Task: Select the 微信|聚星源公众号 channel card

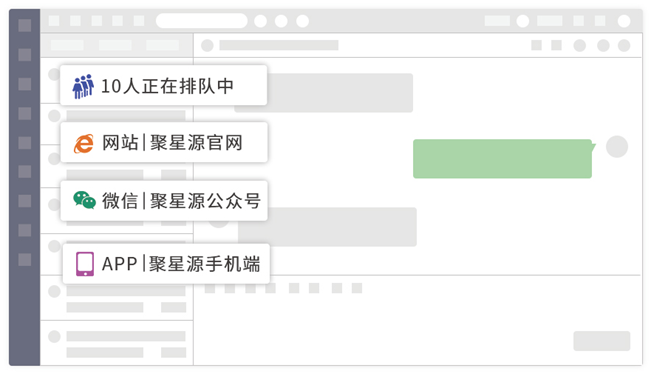Action: (164, 201)
